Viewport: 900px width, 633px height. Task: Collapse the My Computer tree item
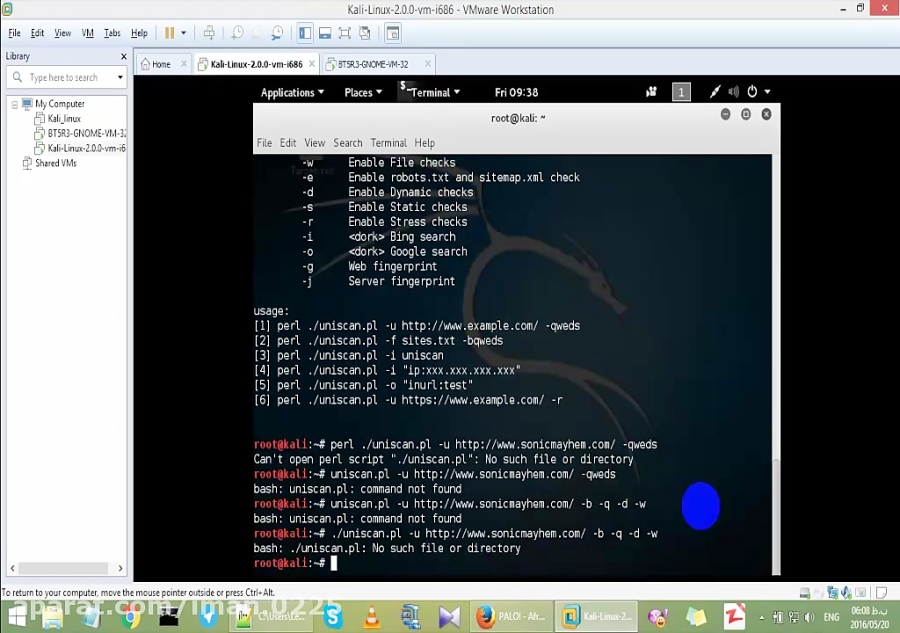pyautogui.click(x=15, y=103)
